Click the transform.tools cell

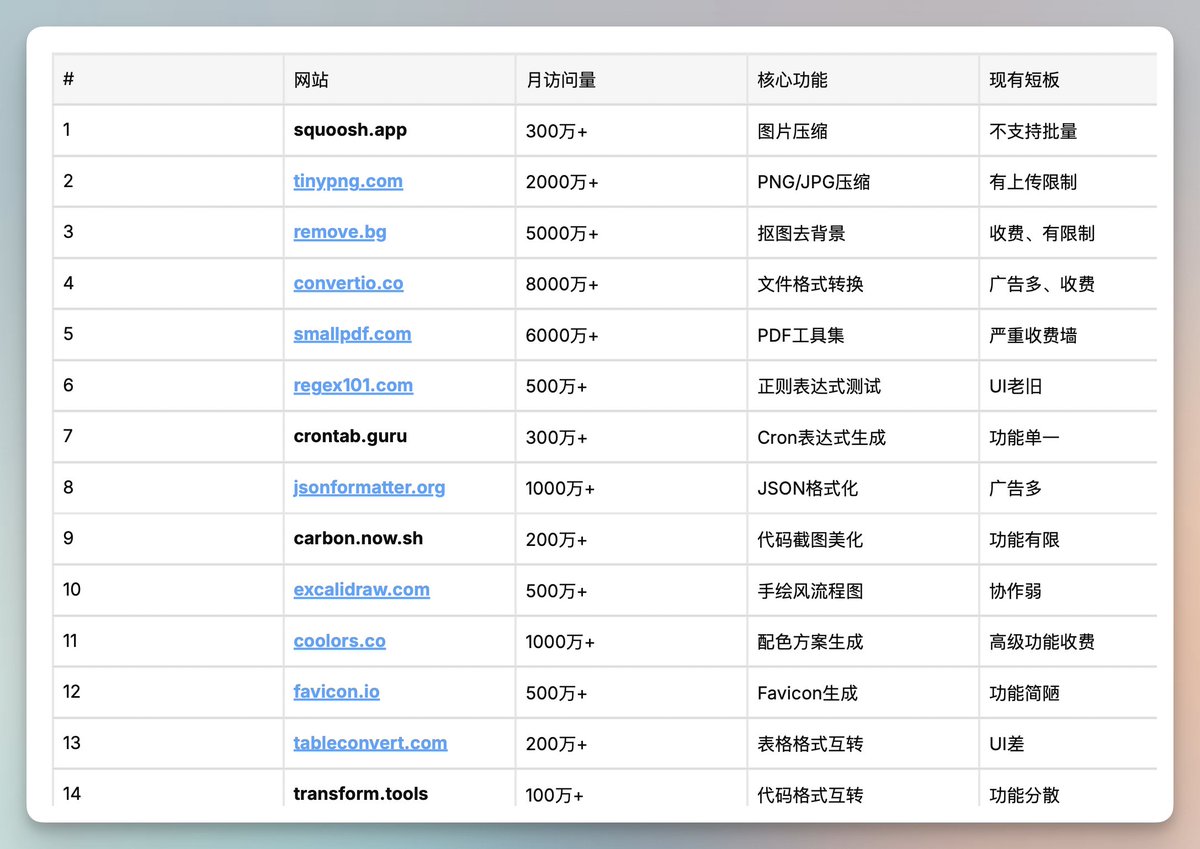click(399, 788)
